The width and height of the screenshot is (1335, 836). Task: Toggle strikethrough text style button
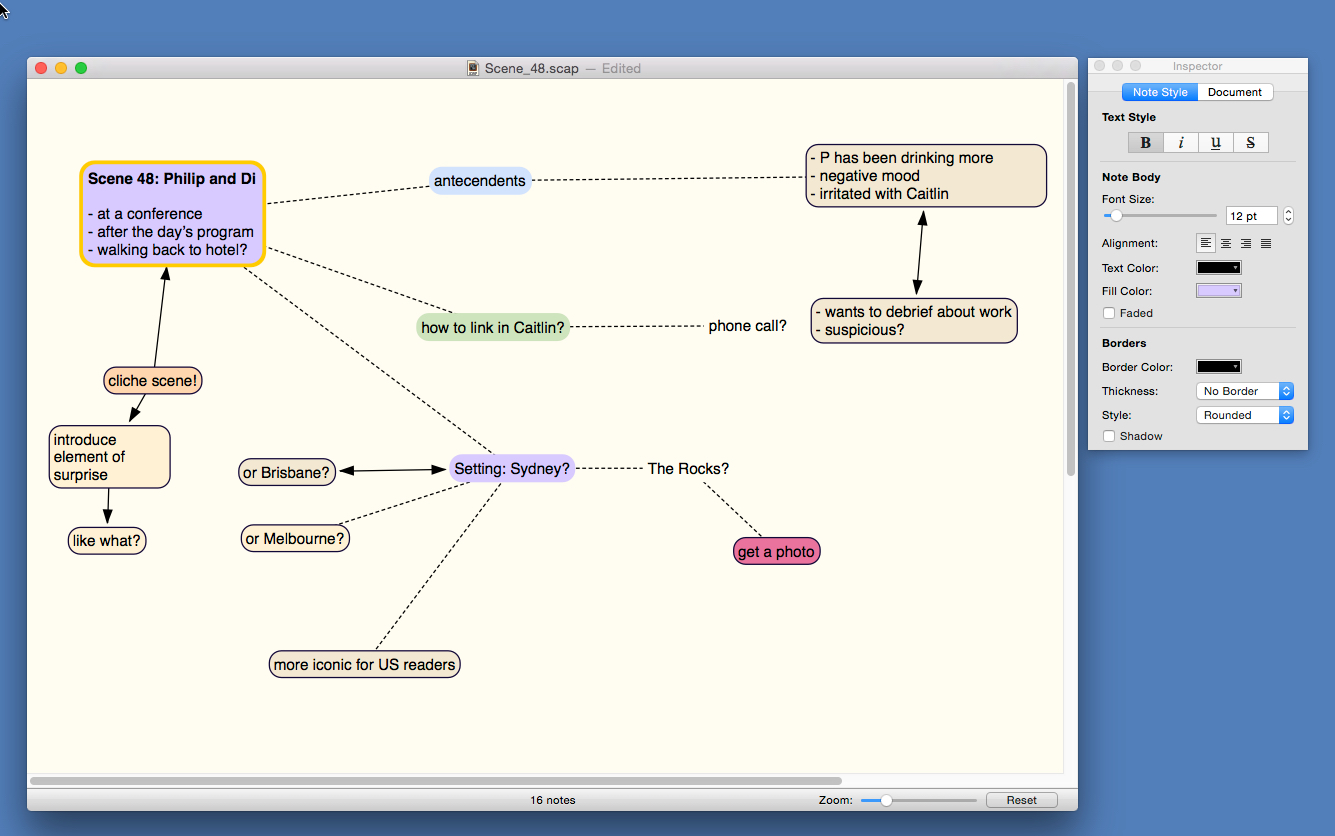pos(1251,143)
